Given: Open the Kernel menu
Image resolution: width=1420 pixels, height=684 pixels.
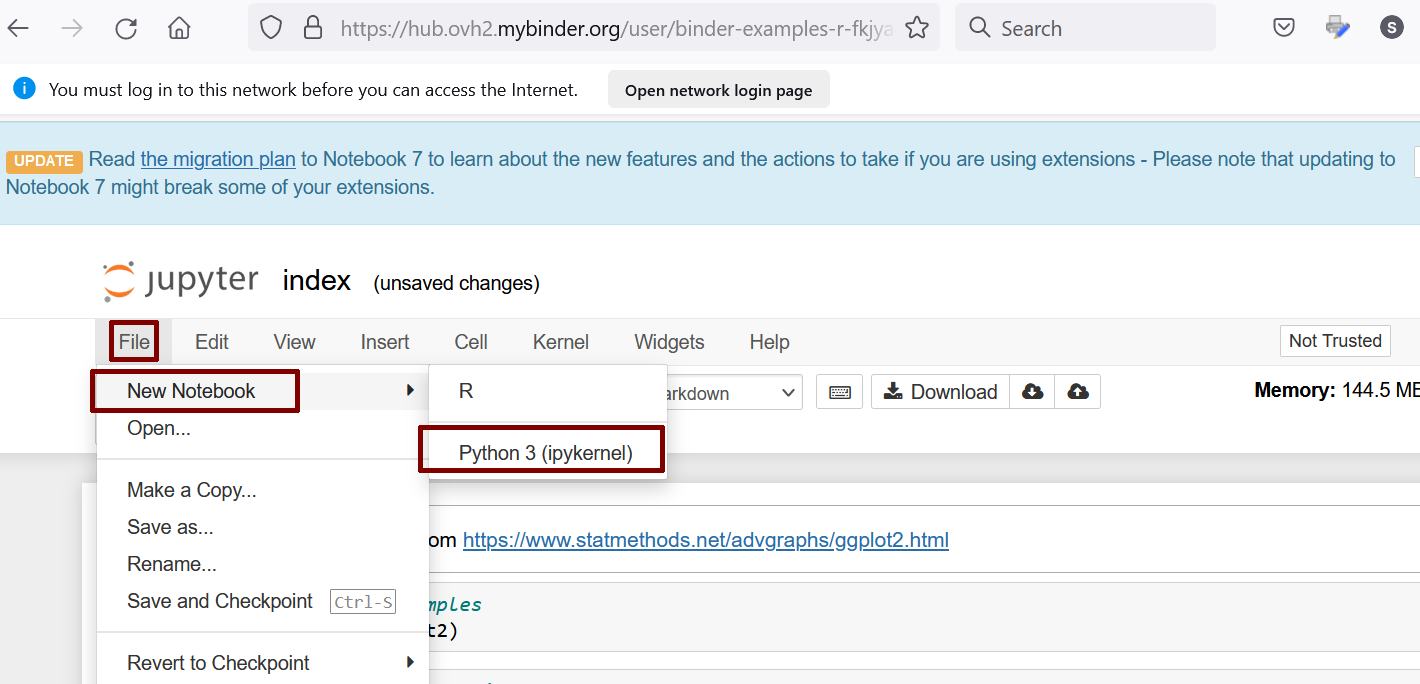Looking at the screenshot, I should click(x=561, y=342).
